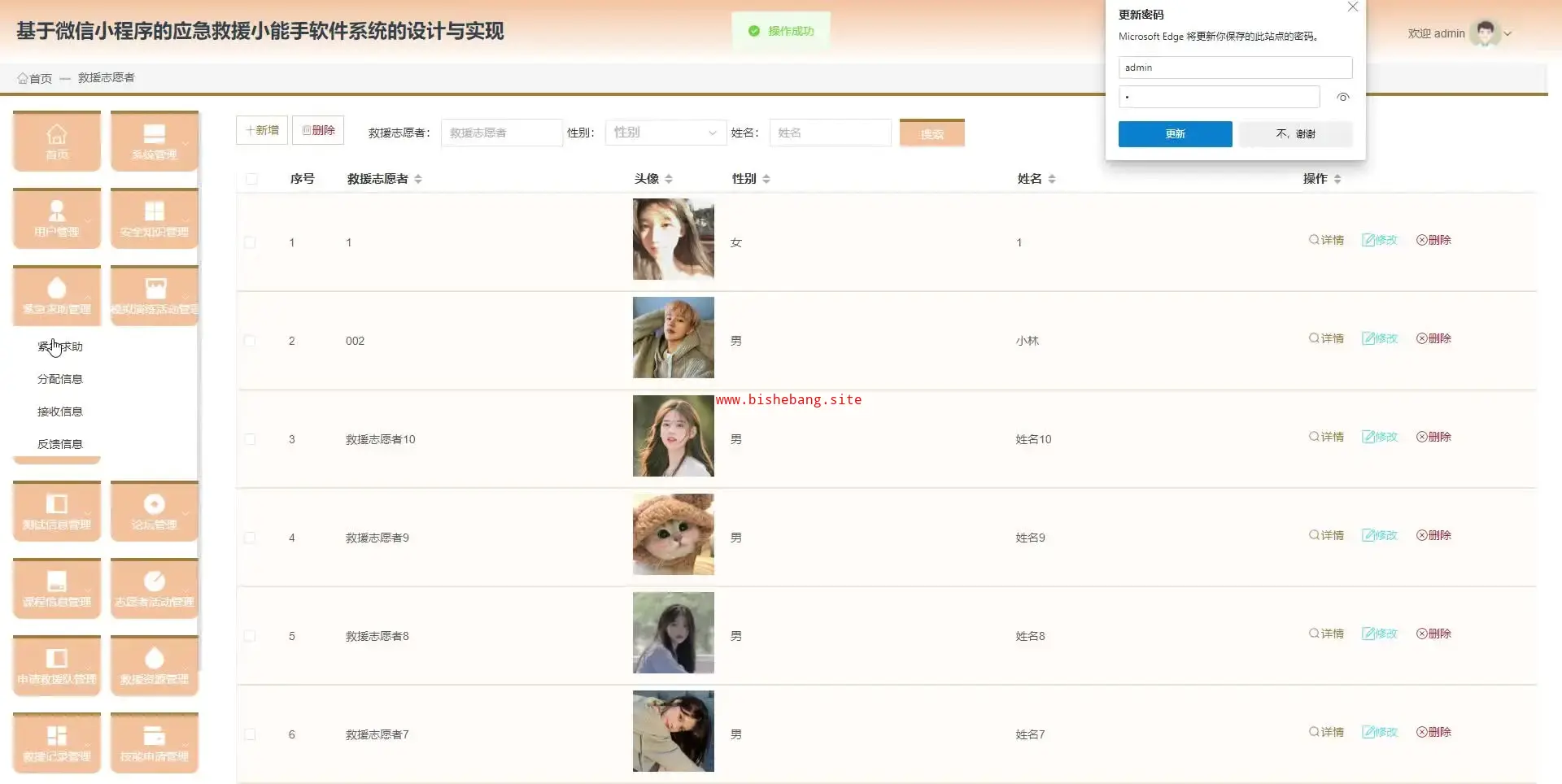Edit (修改) volunteer row 1
This screenshot has height=784, width=1562.
[1380, 240]
